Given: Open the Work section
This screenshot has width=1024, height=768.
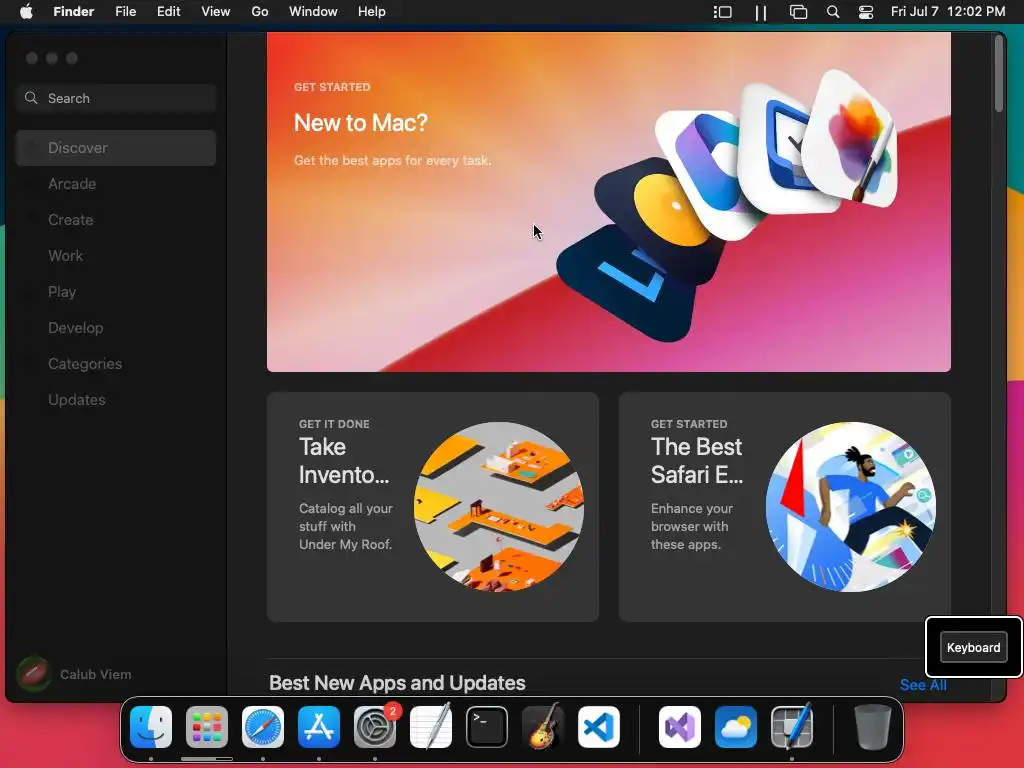Looking at the screenshot, I should [116, 255].
